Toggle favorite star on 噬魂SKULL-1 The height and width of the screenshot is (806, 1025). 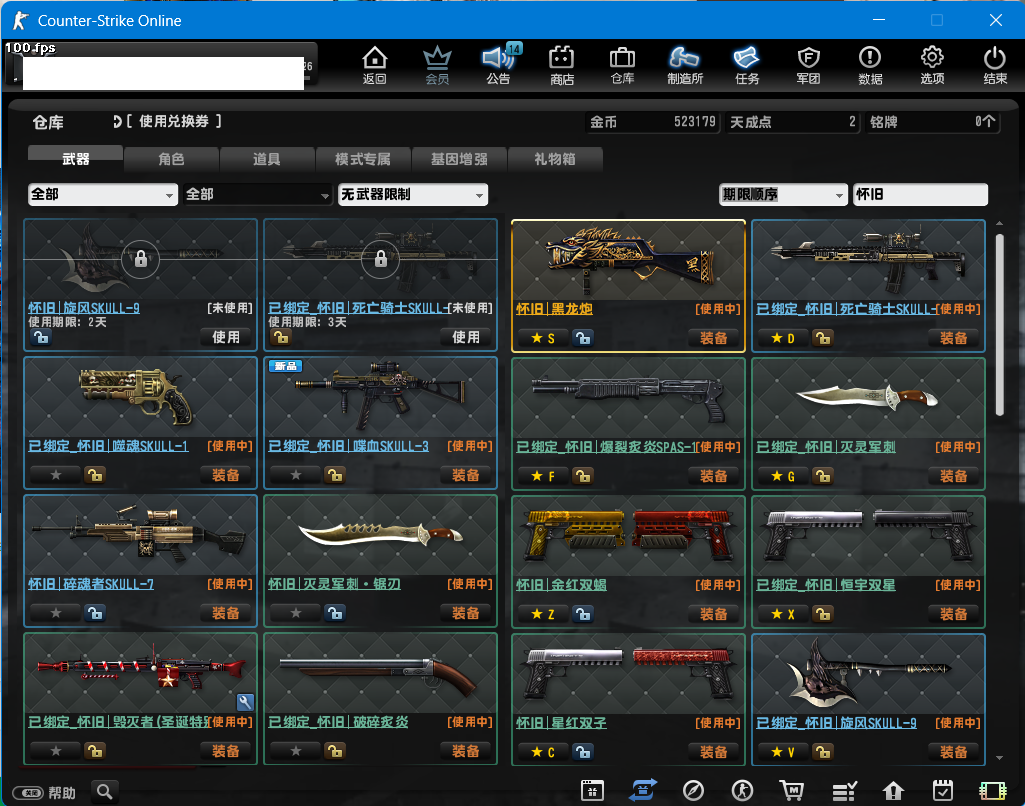[56, 475]
